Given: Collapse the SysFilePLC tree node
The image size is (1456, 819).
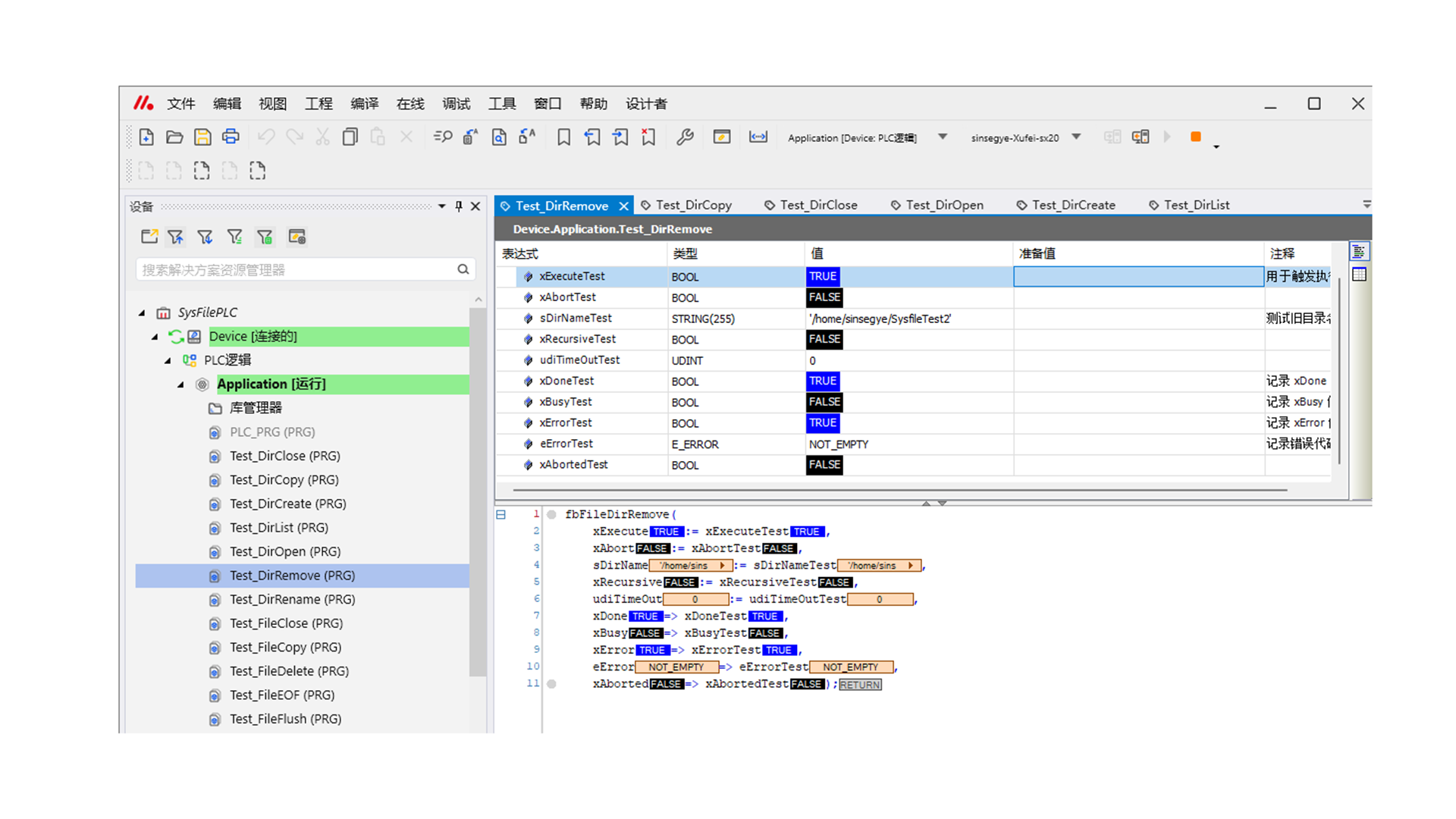Looking at the screenshot, I should click(142, 312).
